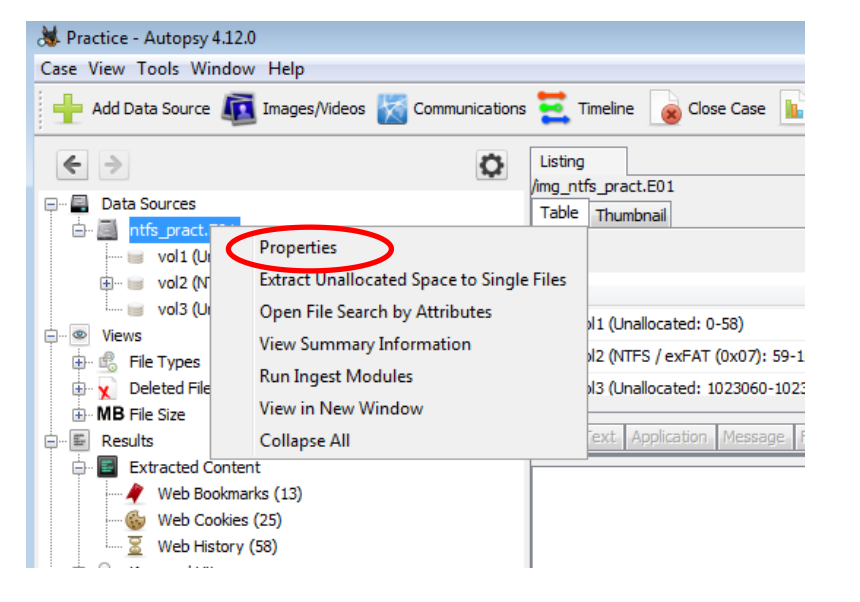This screenshot has width=860, height=602.
Task: Click the vol1 volume icon
Action: [135, 257]
